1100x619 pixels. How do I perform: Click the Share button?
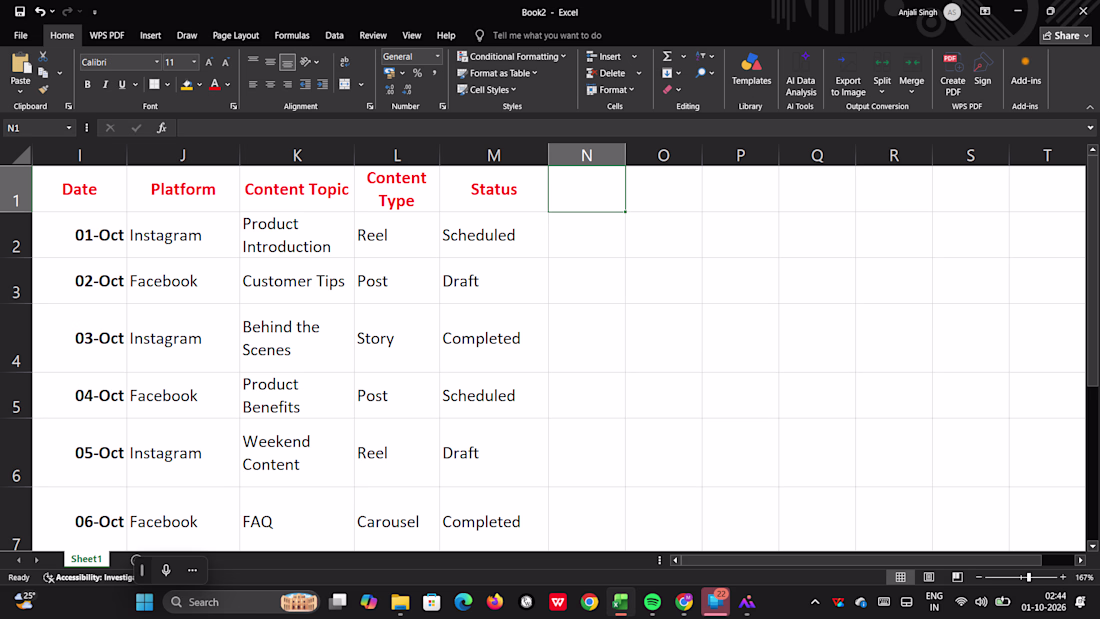coord(1065,35)
